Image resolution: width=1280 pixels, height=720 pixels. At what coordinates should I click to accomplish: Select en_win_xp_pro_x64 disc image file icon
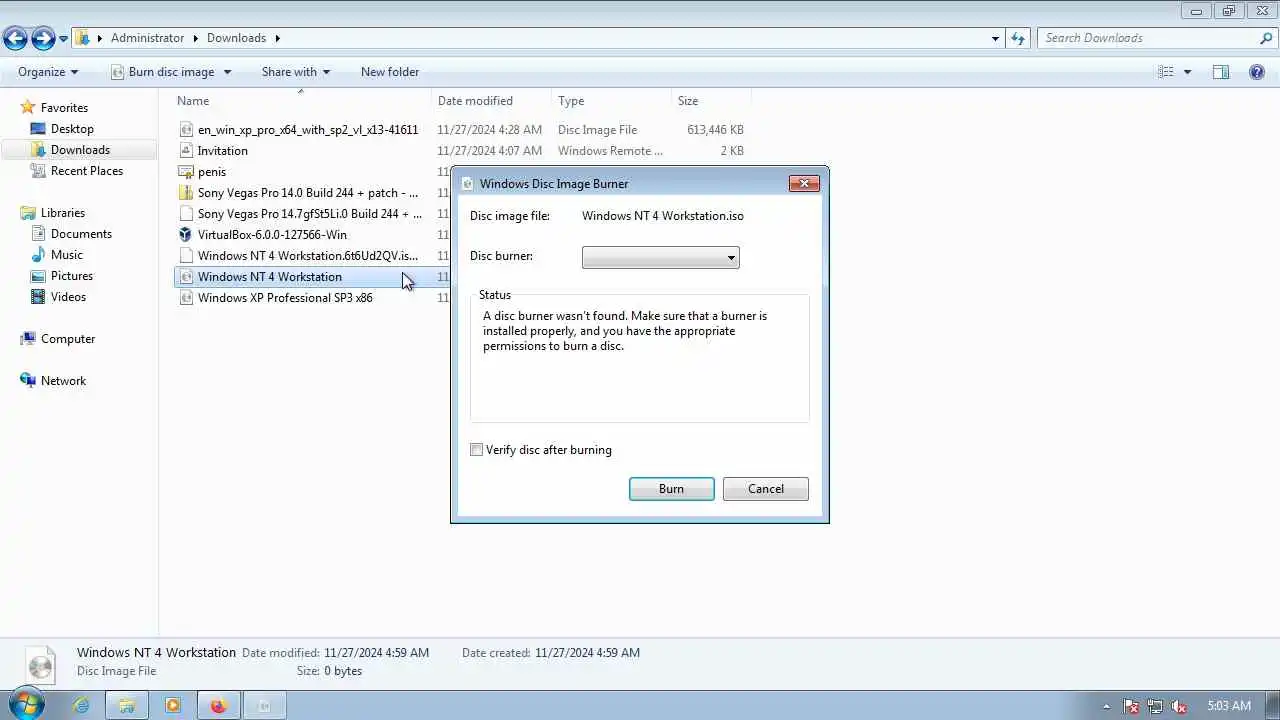click(x=185, y=130)
